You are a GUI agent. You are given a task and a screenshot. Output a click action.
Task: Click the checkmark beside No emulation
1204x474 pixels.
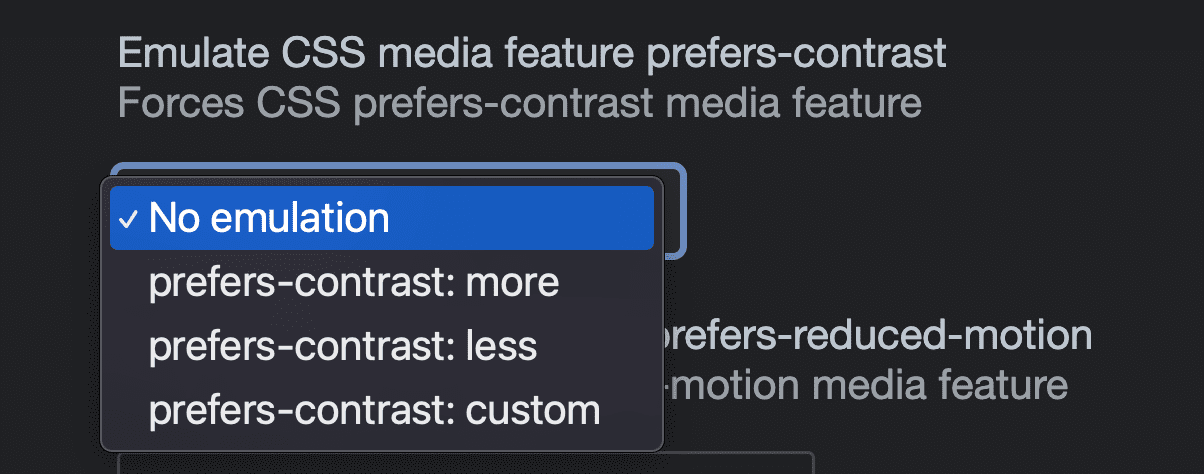tap(129, 218)
